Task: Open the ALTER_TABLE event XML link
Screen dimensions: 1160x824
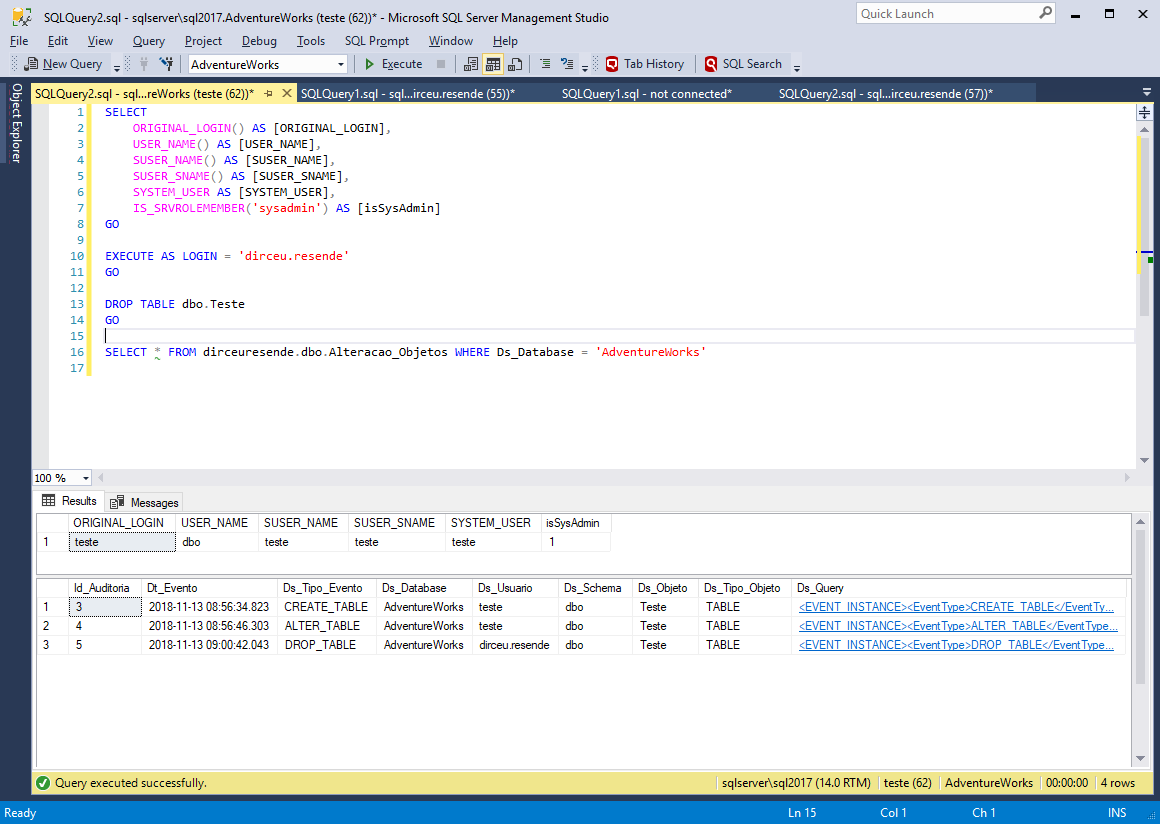Action: point(958,626)
